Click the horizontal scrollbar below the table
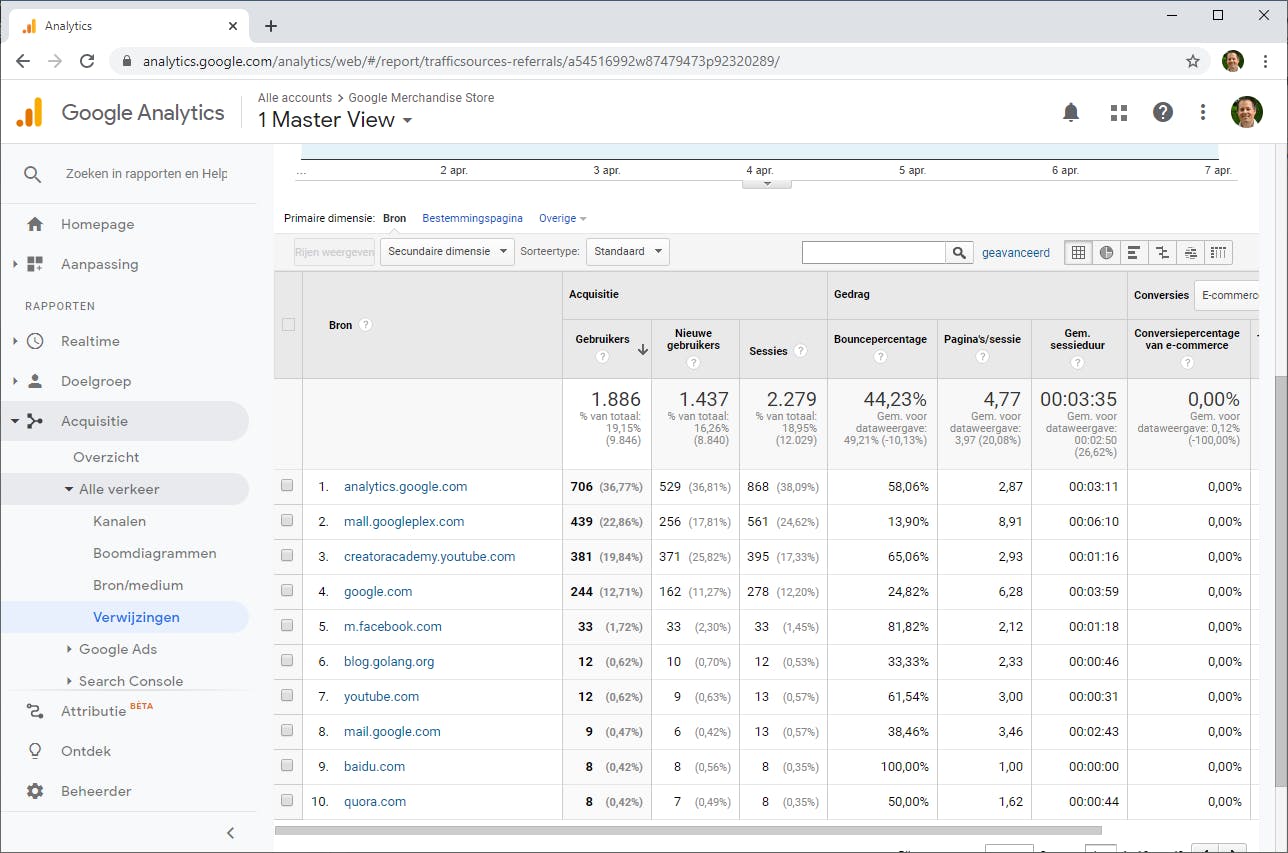 688,830
